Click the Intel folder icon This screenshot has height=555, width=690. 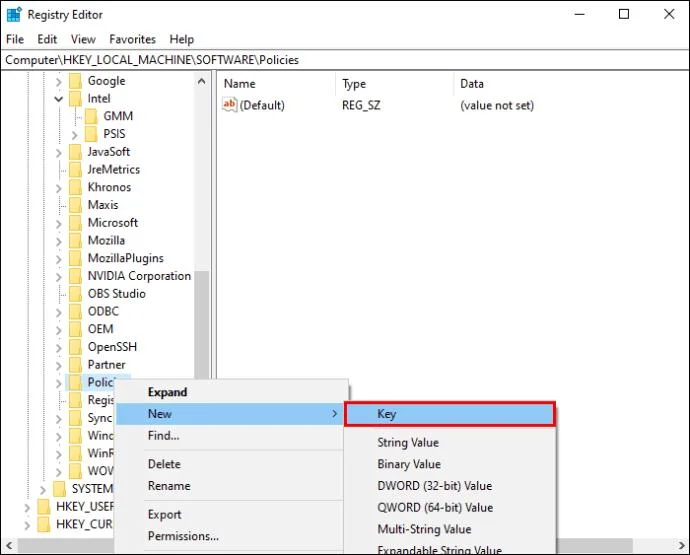(75, 99)
